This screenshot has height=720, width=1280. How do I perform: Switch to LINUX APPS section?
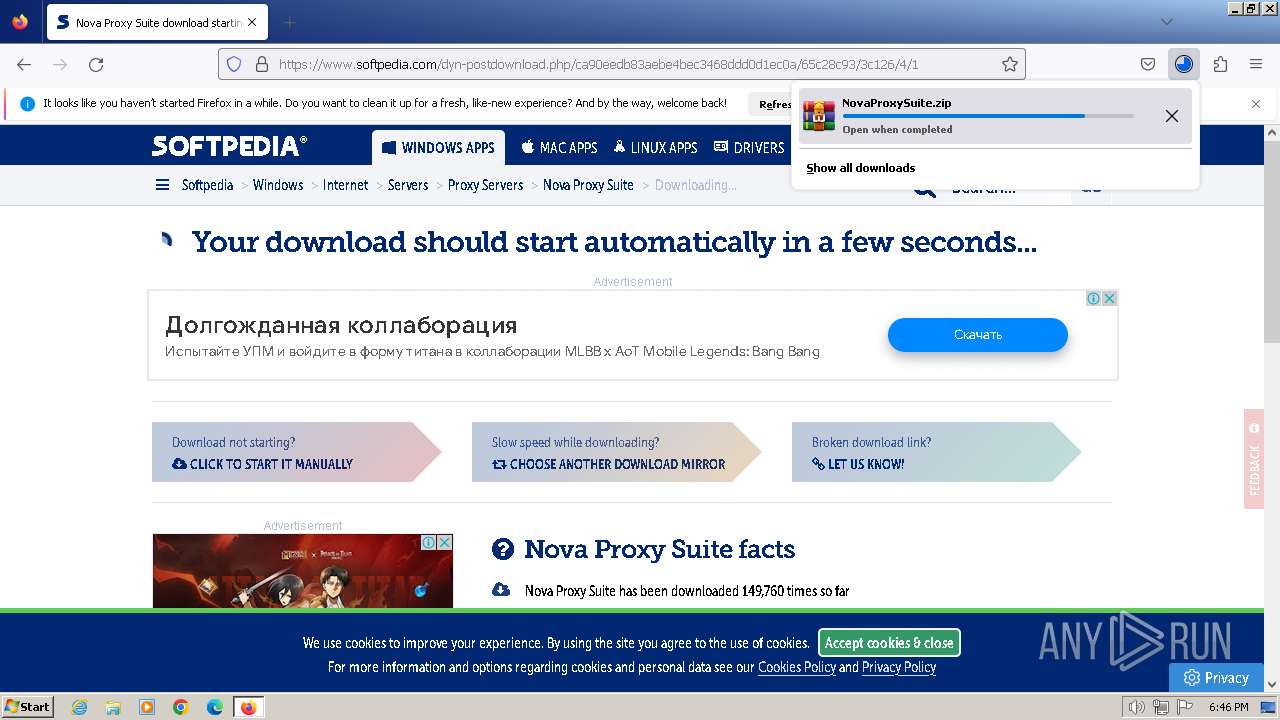(x=655, y=148)
